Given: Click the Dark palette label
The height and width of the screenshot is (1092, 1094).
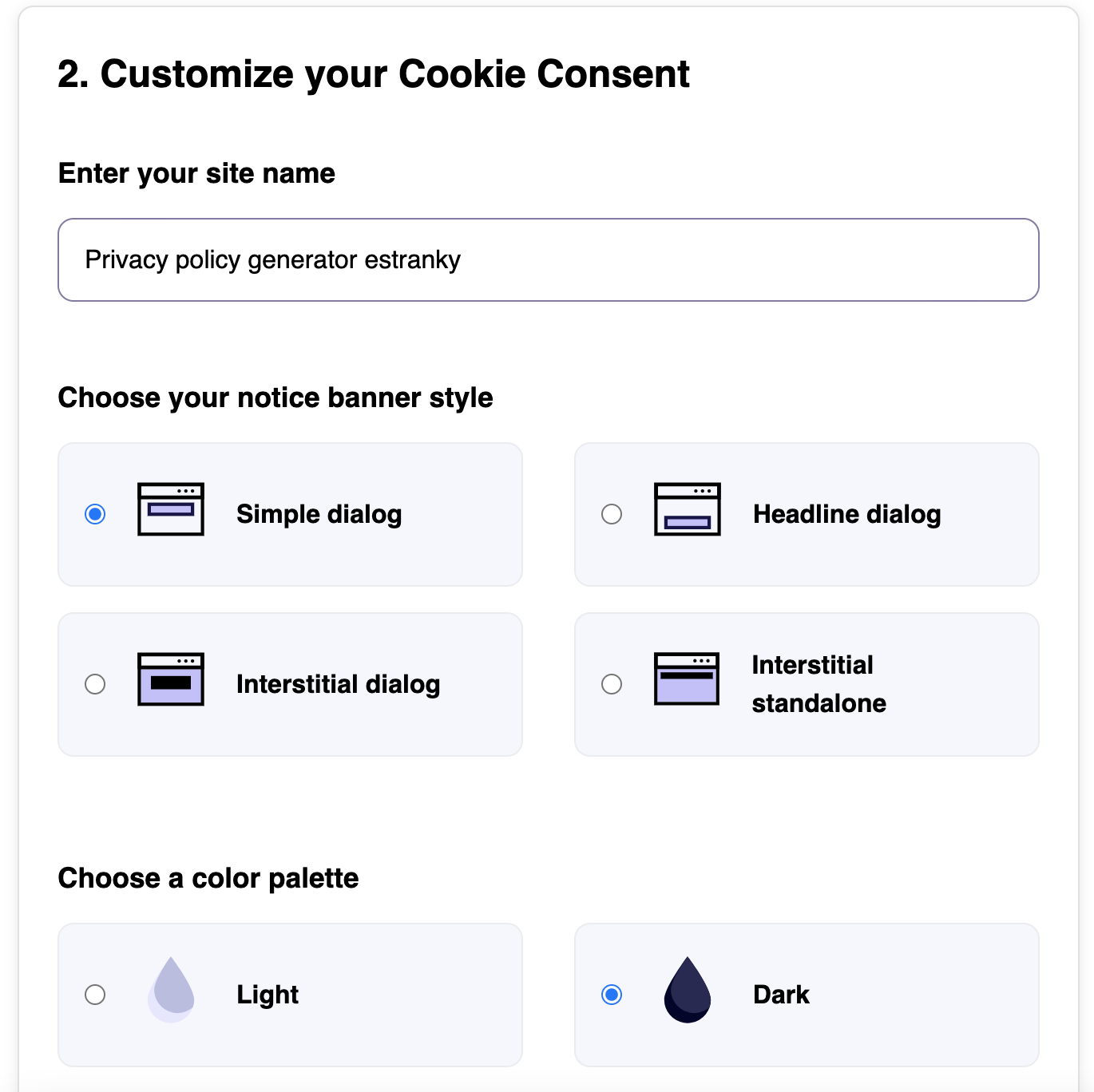Looking at the screenshot, I should pyautogui.click(x=781, y=995).
